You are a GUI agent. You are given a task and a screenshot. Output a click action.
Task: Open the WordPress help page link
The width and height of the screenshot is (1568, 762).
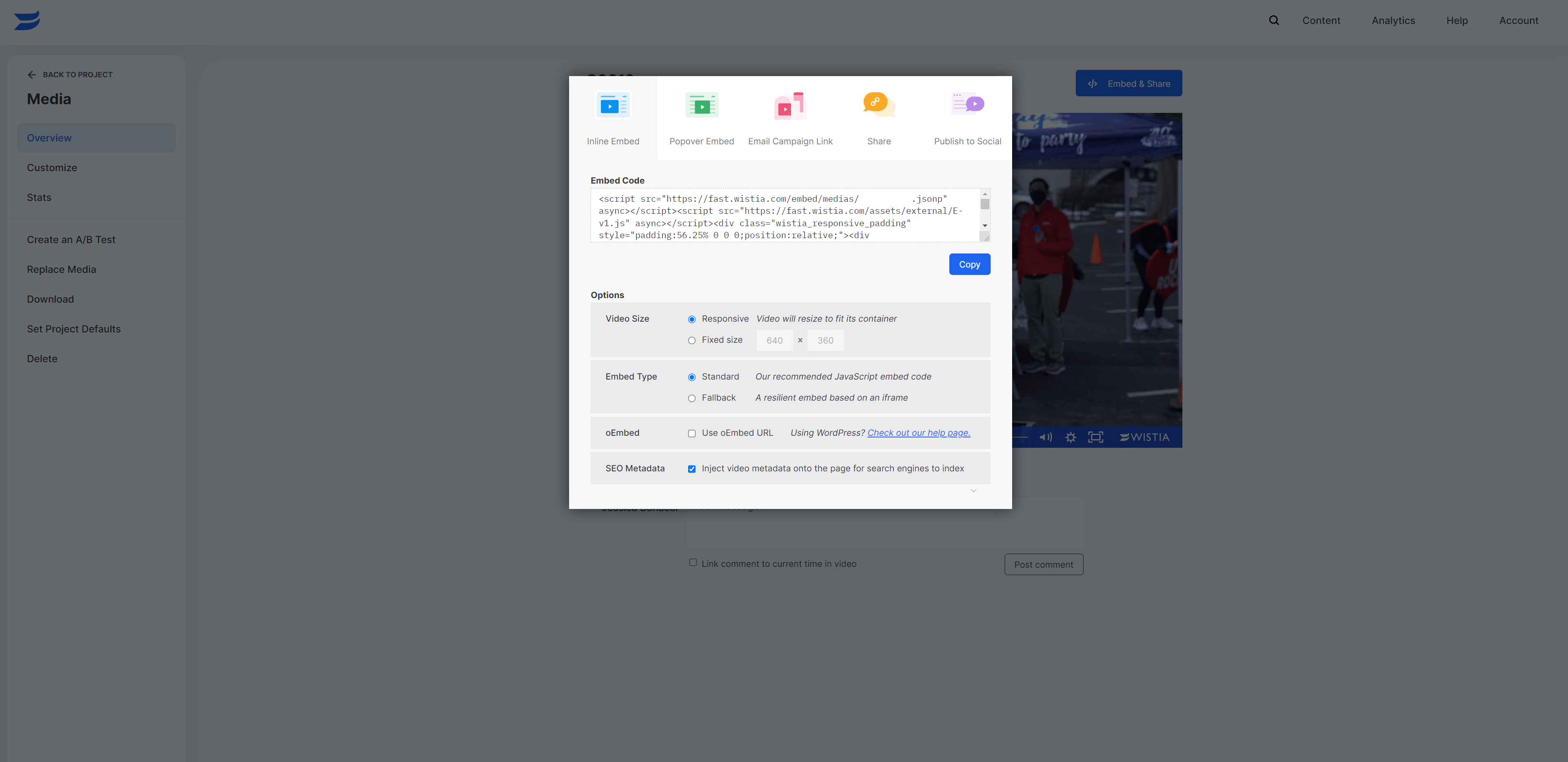[918, 432]
